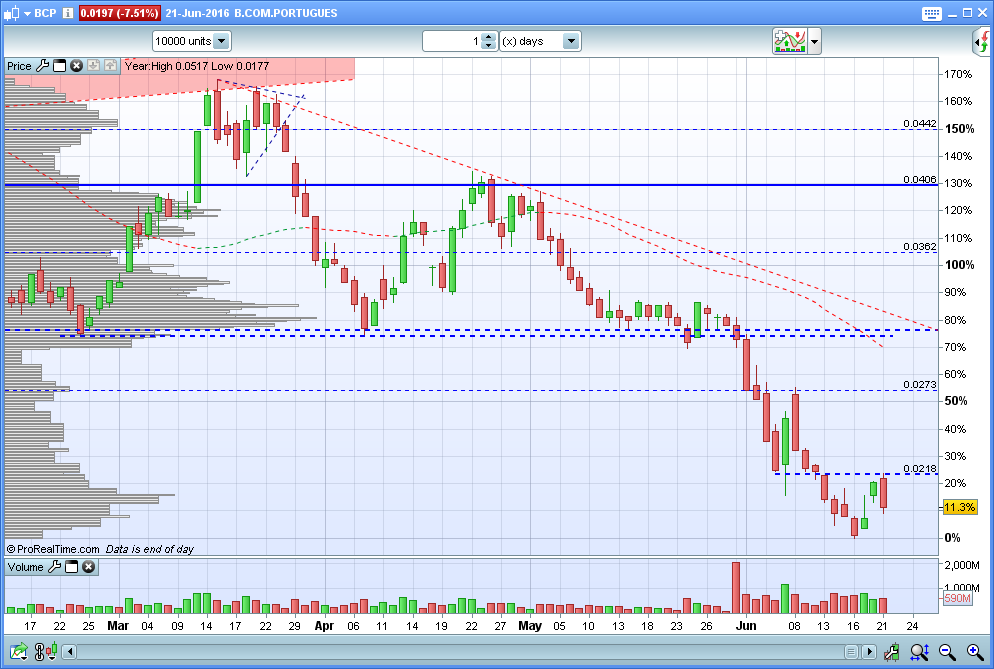Decrease the timeframe value with down stepper
994x669 pixels.
pyautogui.click(x=488, y=46)
